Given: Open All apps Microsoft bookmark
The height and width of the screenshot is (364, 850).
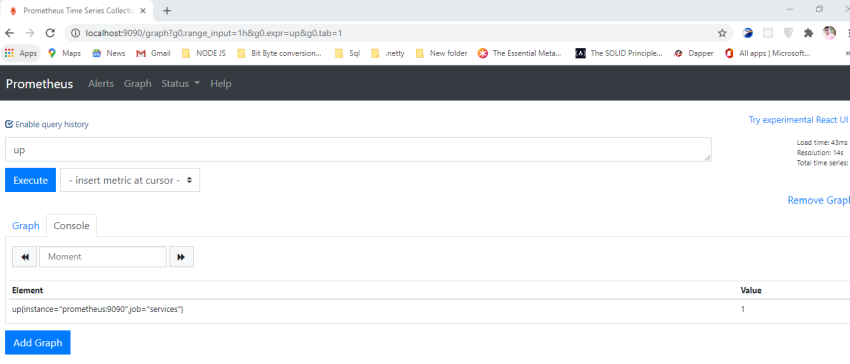Looking at the screenshot, I should coord(768,53).
